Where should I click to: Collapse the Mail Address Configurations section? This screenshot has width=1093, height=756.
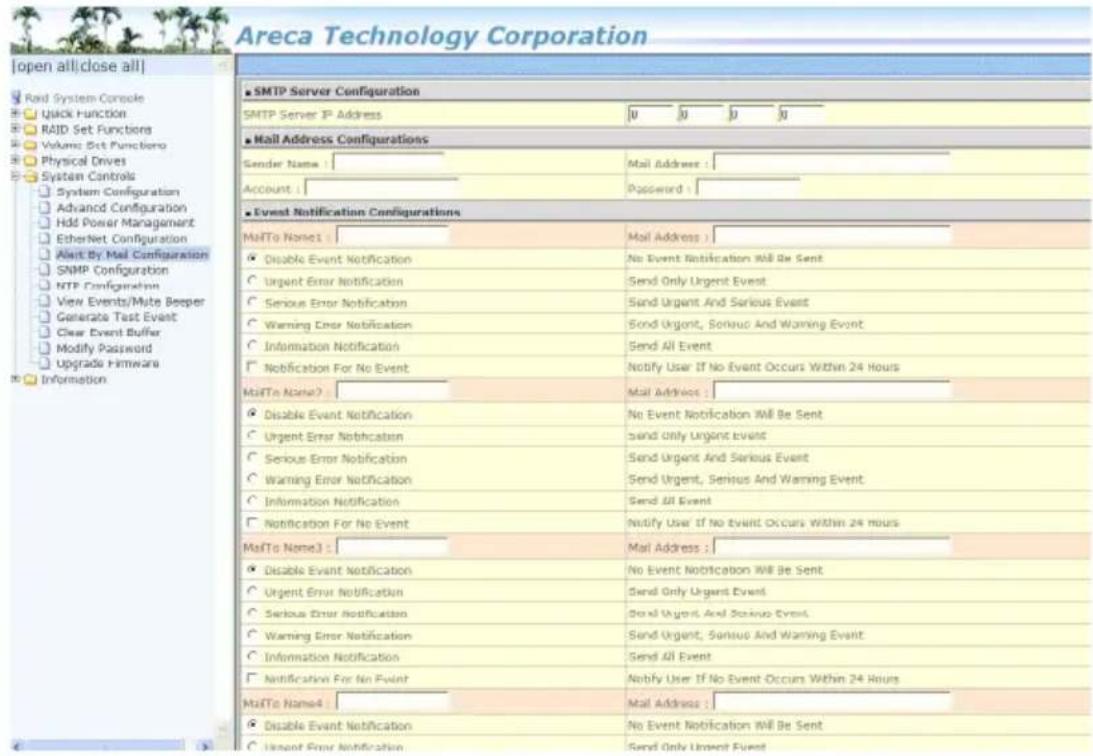[x=248, y=140]
